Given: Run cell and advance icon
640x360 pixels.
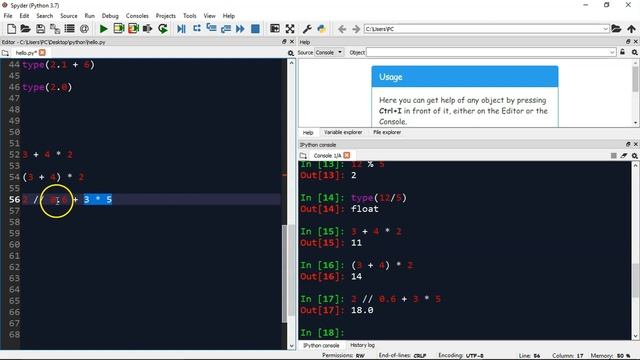Looking at the screenshot, I should pyautogui.click(x=133, y=29).
